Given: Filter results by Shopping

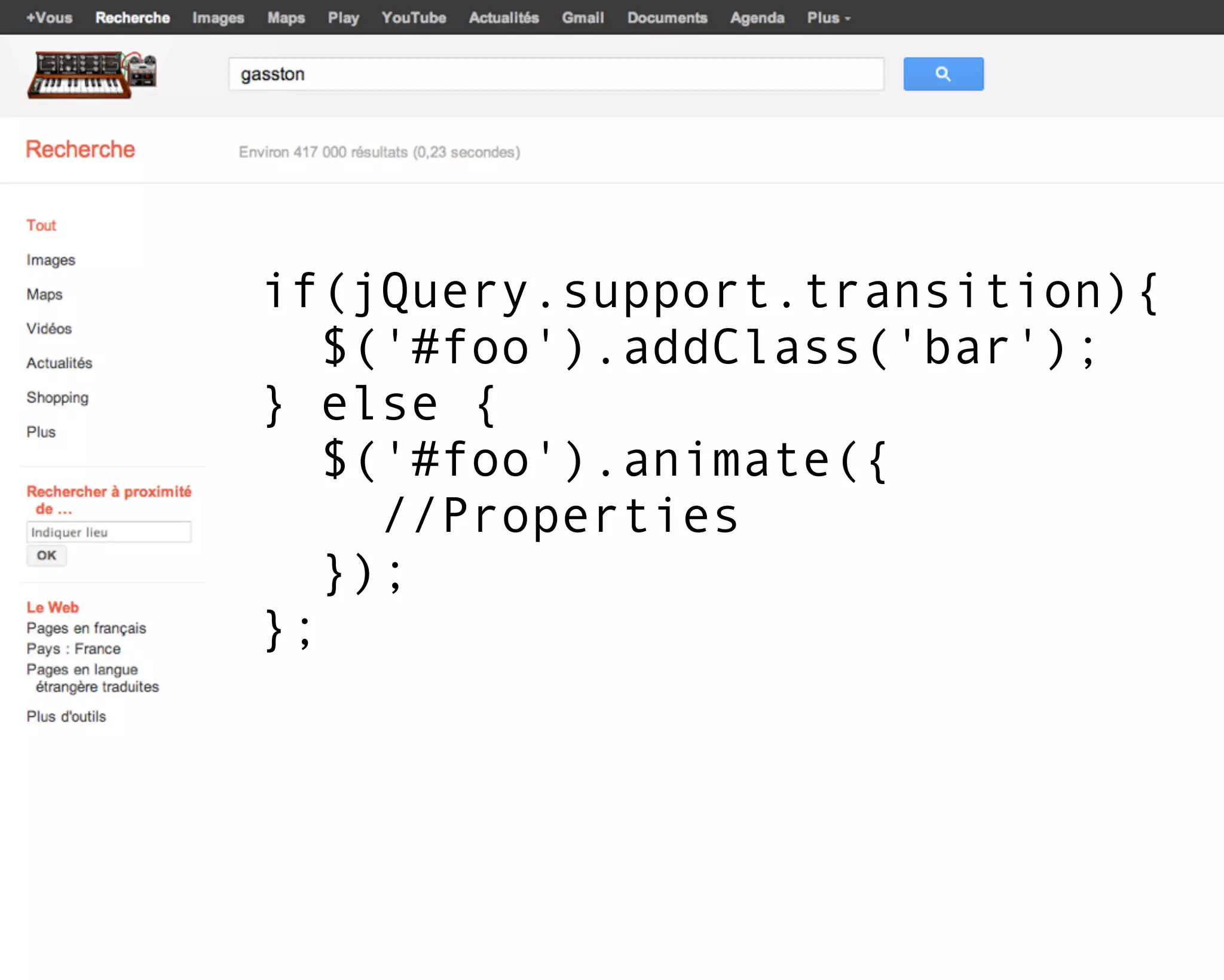Looking at the screenshot, I should (x=57, y=398).
